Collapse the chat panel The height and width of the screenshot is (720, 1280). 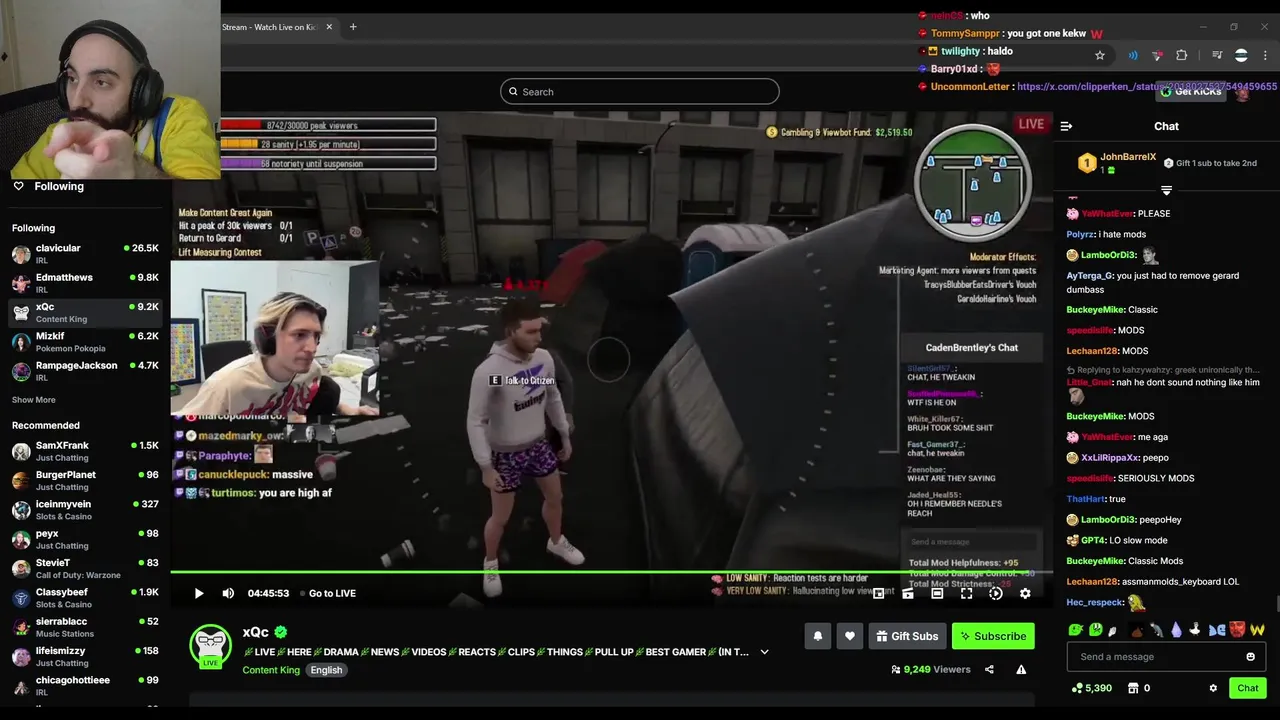(x=1066, y=126)
